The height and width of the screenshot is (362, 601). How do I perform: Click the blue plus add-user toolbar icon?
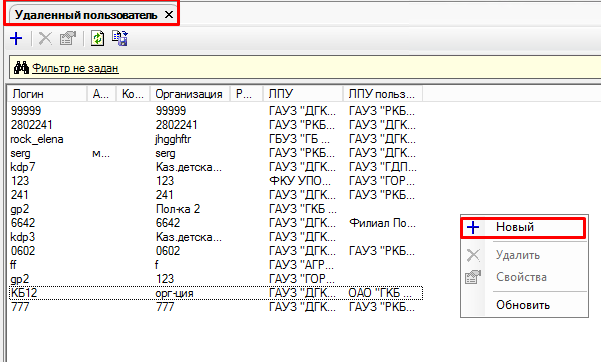click(16, 38)
